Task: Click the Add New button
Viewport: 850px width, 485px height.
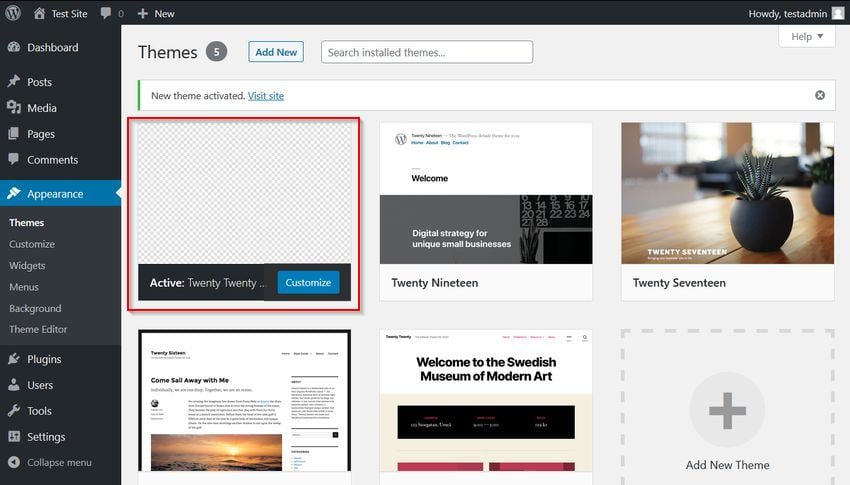Action: tap(276, 52)
